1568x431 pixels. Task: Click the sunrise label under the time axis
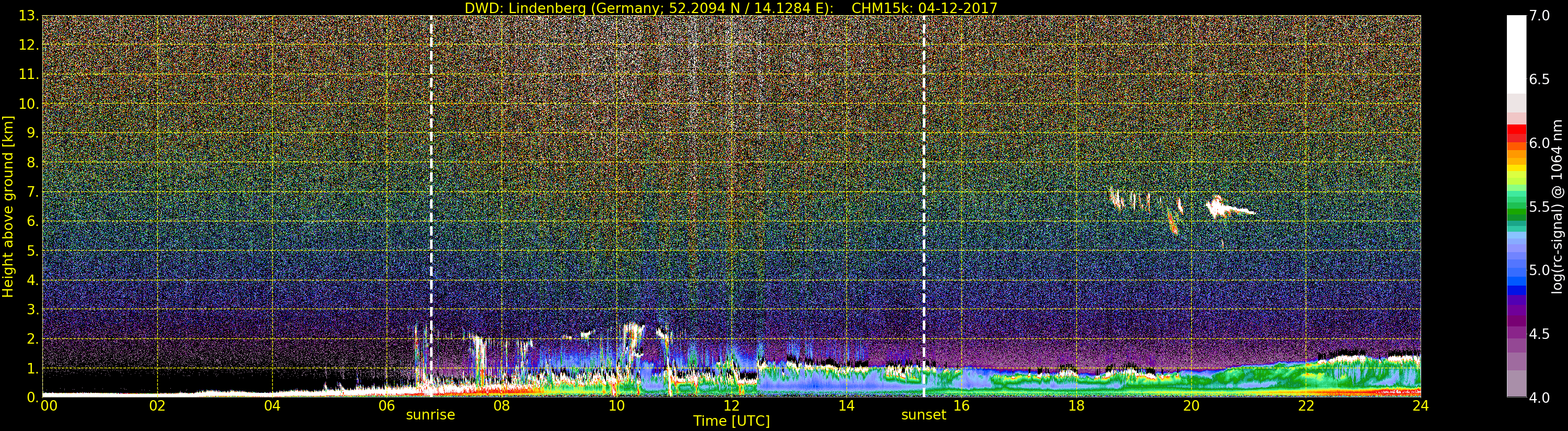(x=431, y=415)
